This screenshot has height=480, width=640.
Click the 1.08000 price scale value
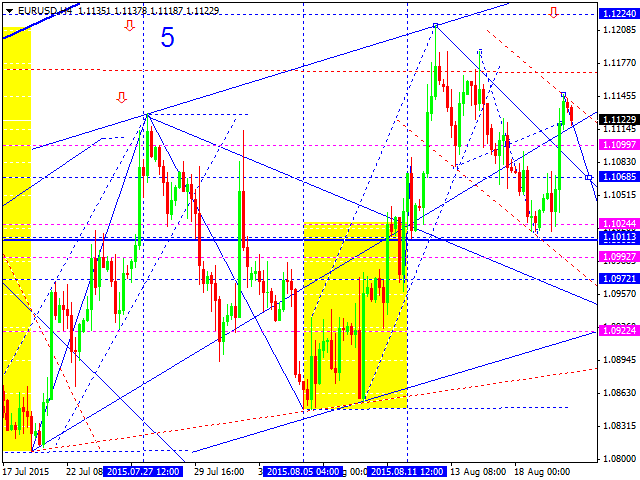(x=619, y=459)
